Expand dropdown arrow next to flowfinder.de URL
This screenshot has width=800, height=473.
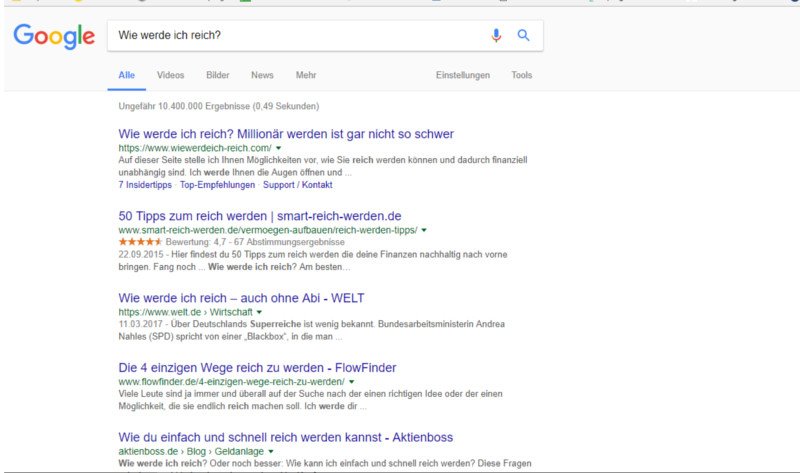pyautogui.click(x=352, y=382)
